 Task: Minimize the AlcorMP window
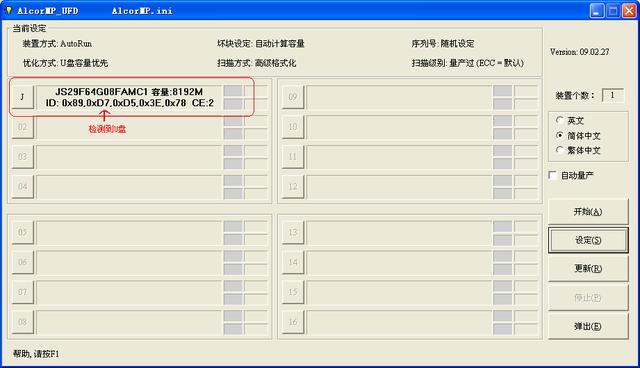597,11
